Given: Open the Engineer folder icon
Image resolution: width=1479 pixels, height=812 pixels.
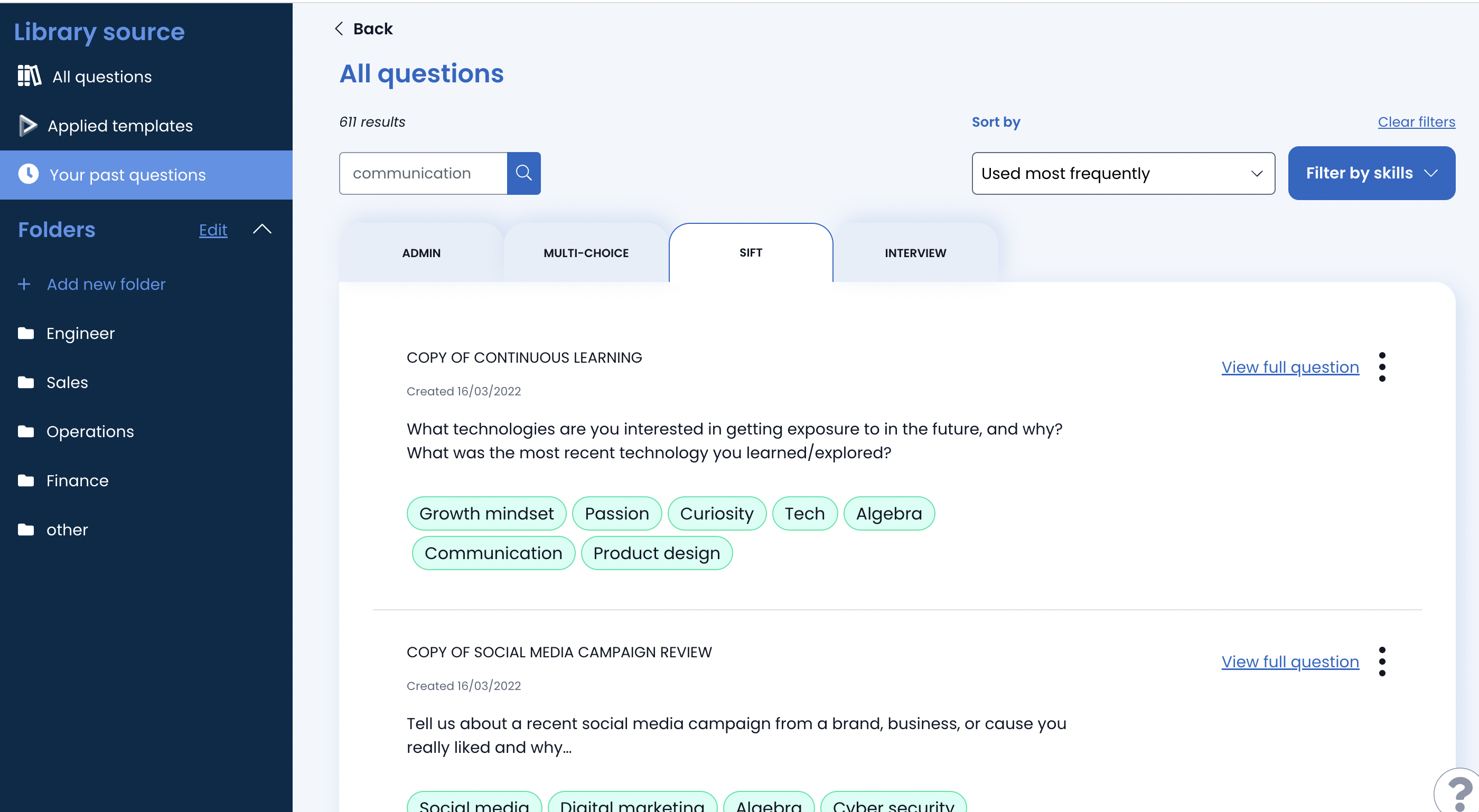Looking at the screenshot, I should coord(26,334).
